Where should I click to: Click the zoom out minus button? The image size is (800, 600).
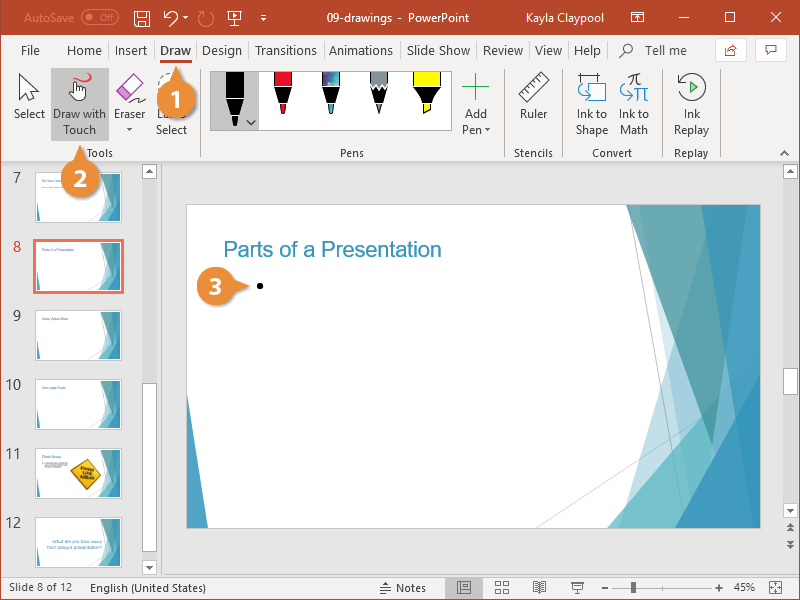click(x=605, y=588)
